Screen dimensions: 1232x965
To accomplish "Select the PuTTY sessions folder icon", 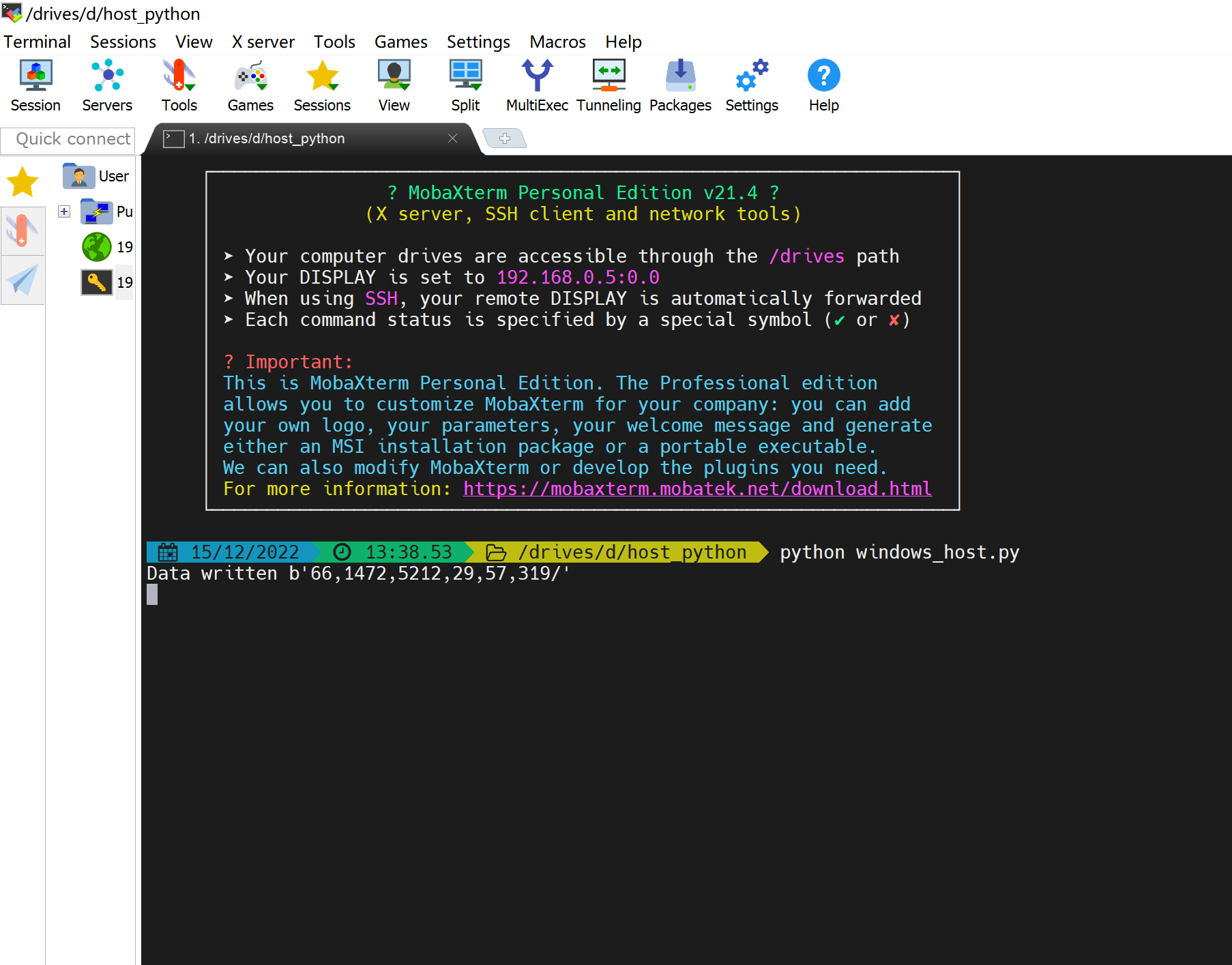I will tap(97, 211).
